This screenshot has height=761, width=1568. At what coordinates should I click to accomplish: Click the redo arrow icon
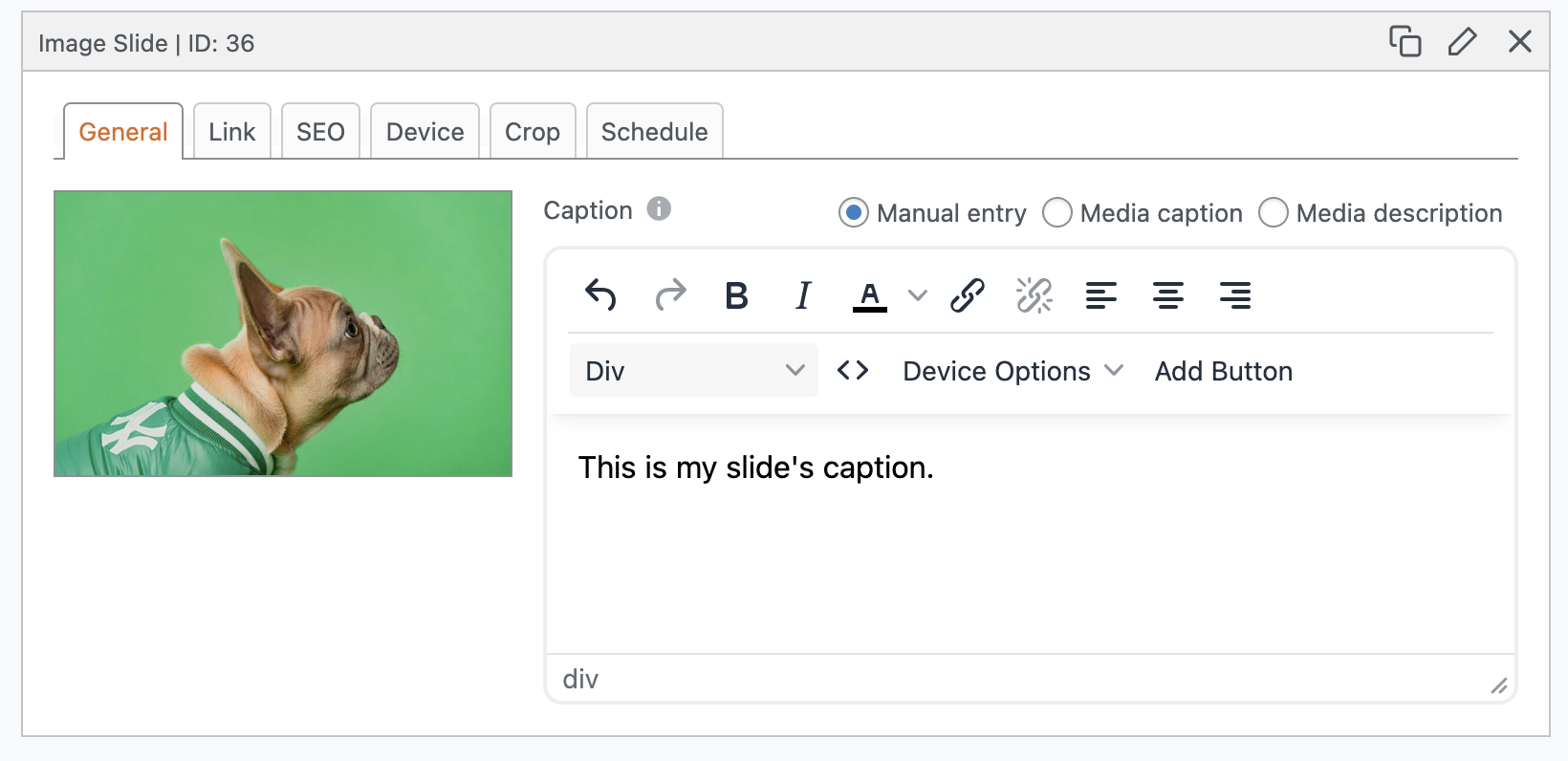click(670, 295)
